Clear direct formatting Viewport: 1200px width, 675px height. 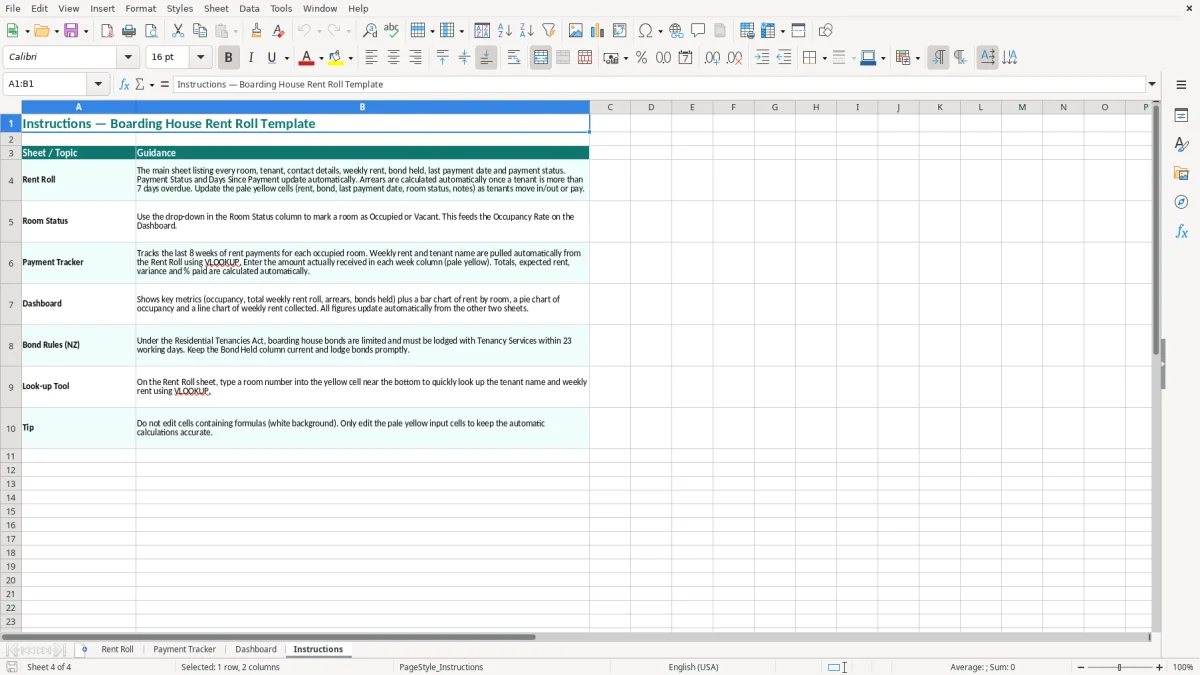[x=278, y=31]
